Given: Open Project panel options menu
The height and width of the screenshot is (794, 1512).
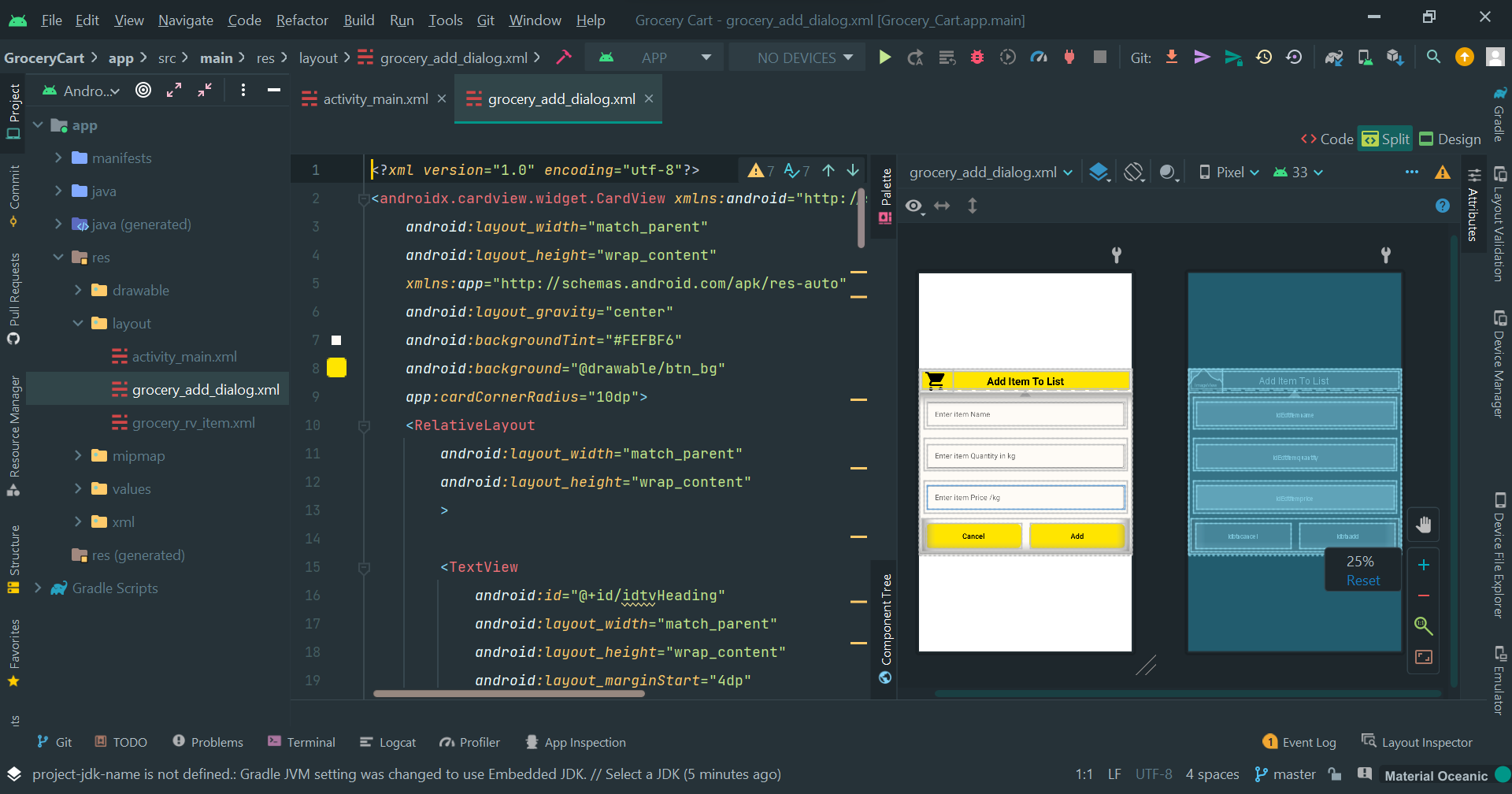Looking at the screenshot, I should pos(243,90).
